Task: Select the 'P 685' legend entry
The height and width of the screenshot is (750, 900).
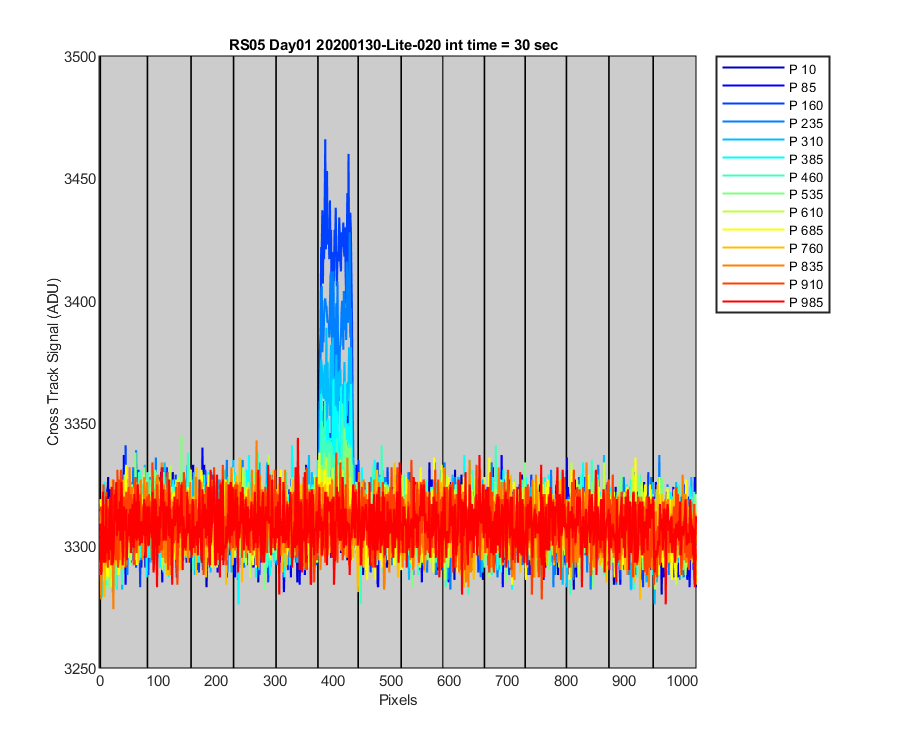Action: pos(773,230)
